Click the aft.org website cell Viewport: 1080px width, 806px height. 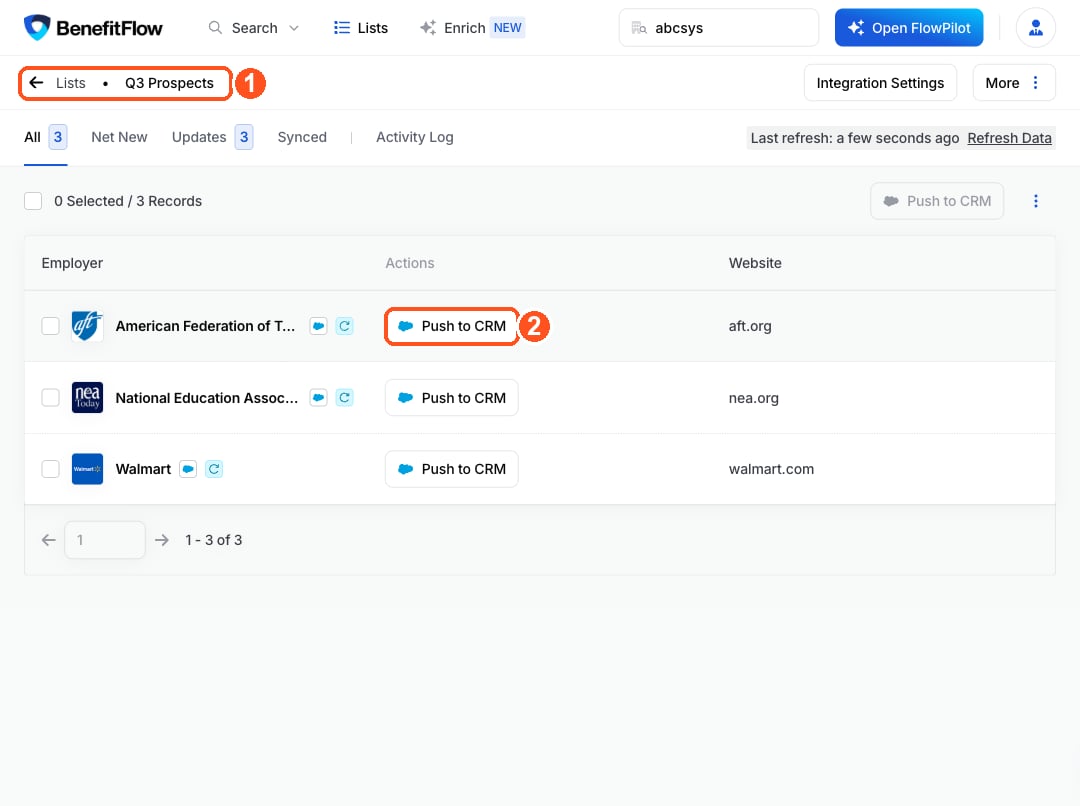(x=750, y=326)
